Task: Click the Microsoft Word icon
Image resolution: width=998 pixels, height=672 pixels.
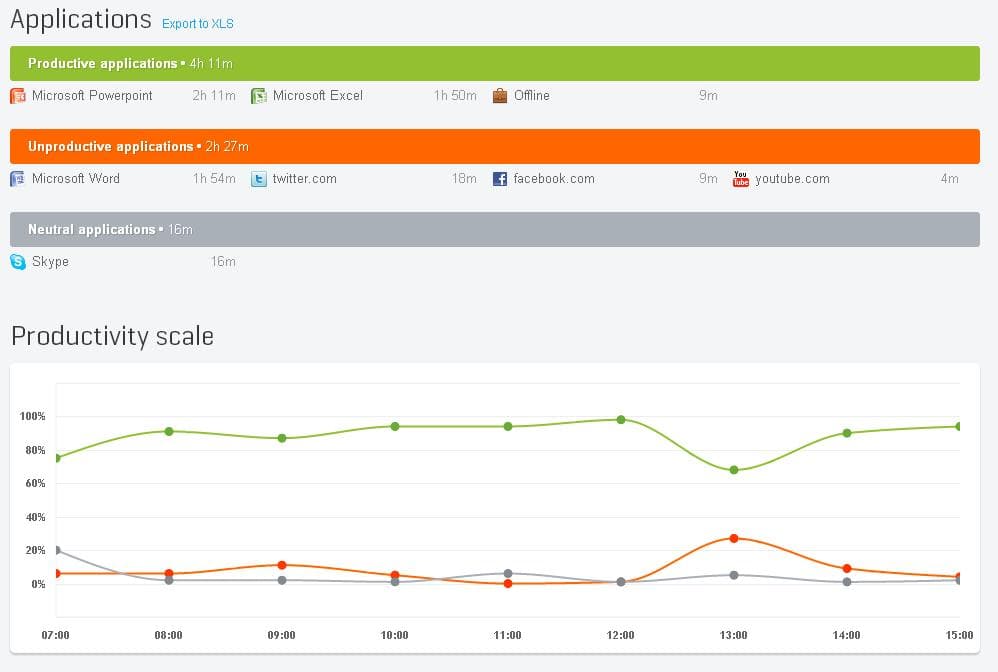Action: pos(18,179)
